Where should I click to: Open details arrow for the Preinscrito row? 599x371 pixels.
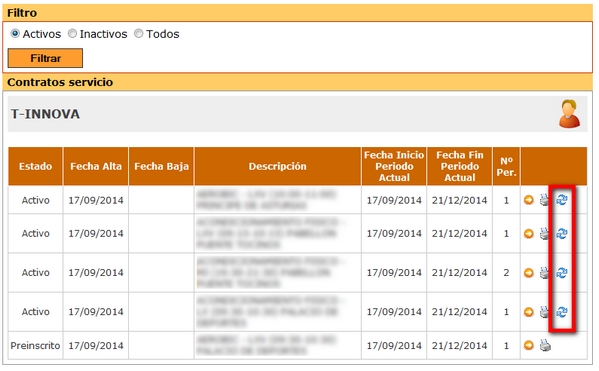point(528,345)
